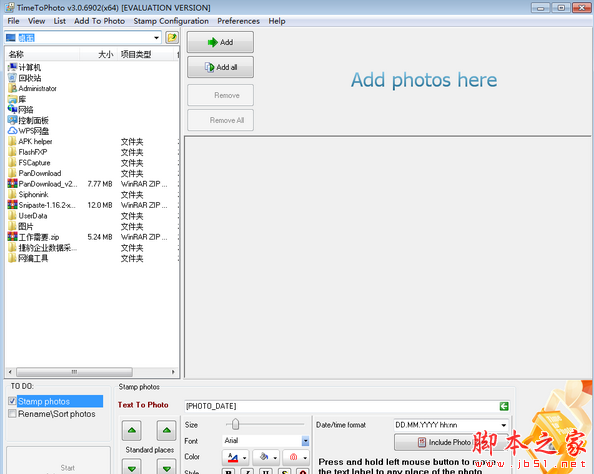594x474 pixels.
Task: Open the File menu
Action: [13, 21]
